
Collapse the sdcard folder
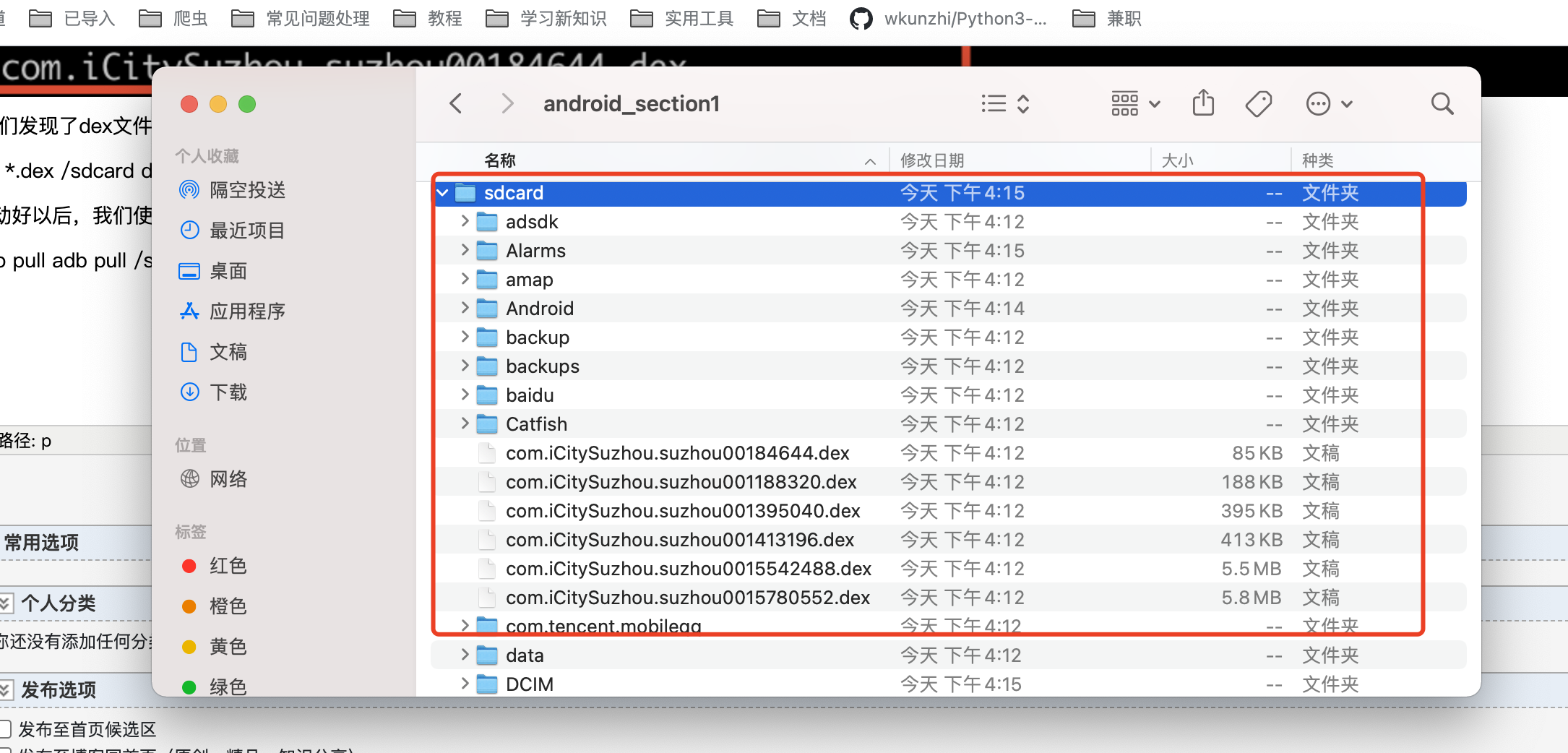pos(442,193)
